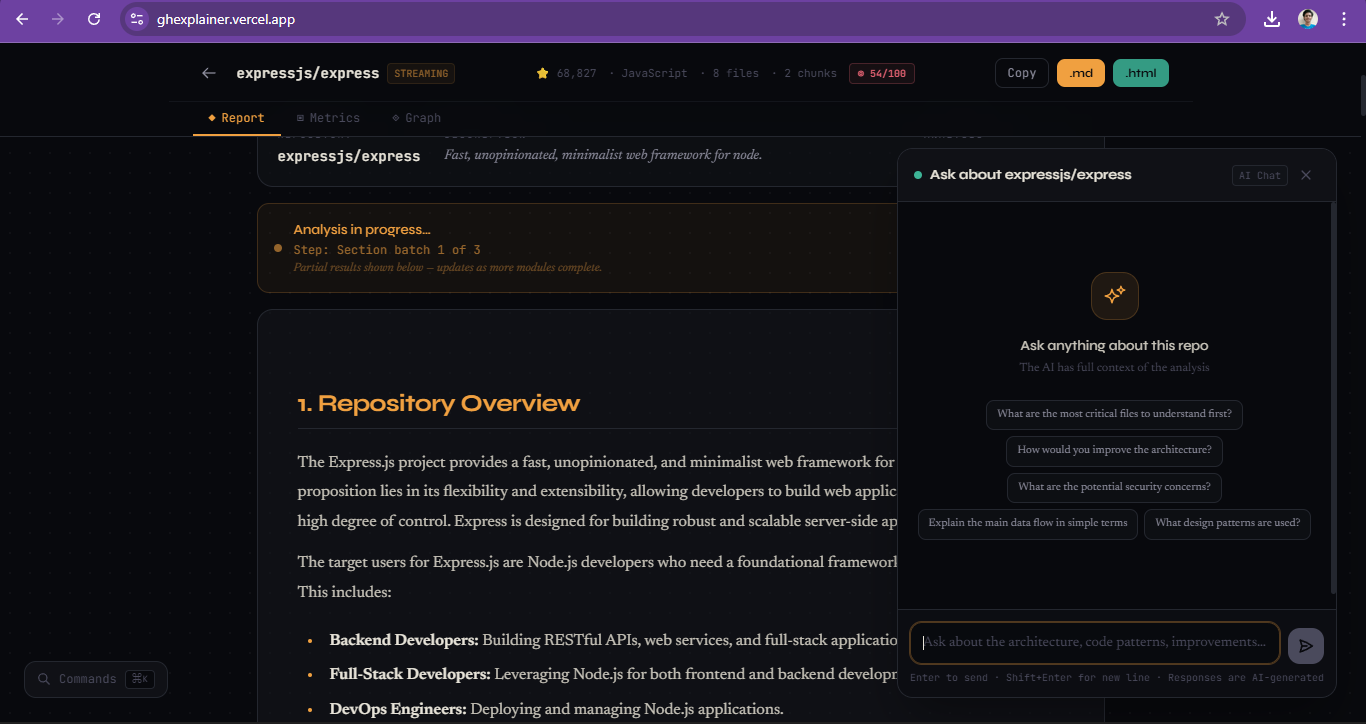Reload the page using the refresh icon

click(94, 18)
